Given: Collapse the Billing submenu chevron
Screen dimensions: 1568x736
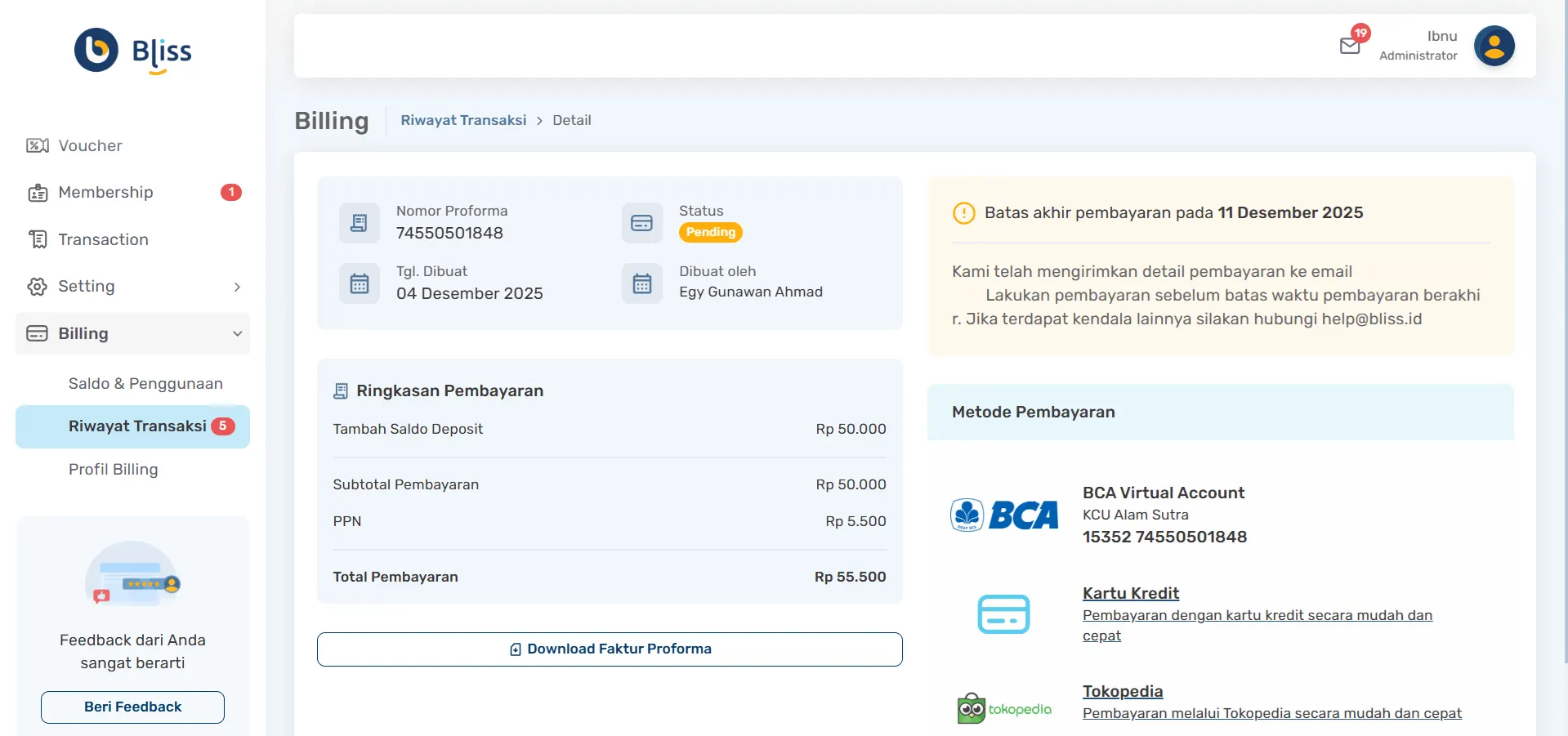Looking at the screenshot, I should 237,333.
